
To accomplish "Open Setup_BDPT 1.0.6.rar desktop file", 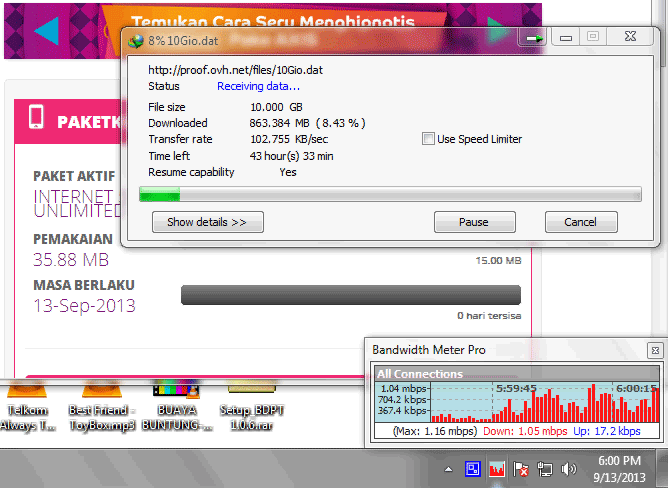I will pos(251,405).
